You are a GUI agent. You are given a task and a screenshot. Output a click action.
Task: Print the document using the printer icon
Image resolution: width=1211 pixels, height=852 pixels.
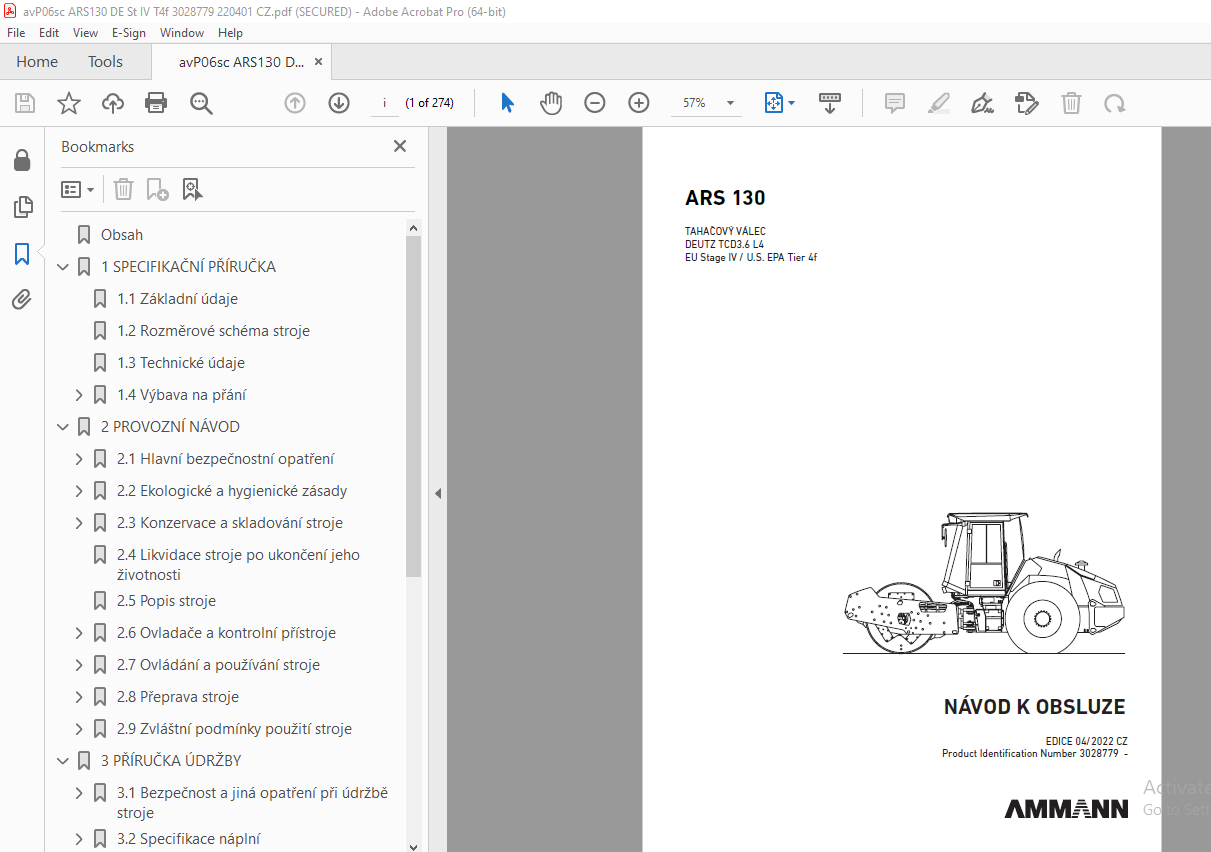point(156,103)
